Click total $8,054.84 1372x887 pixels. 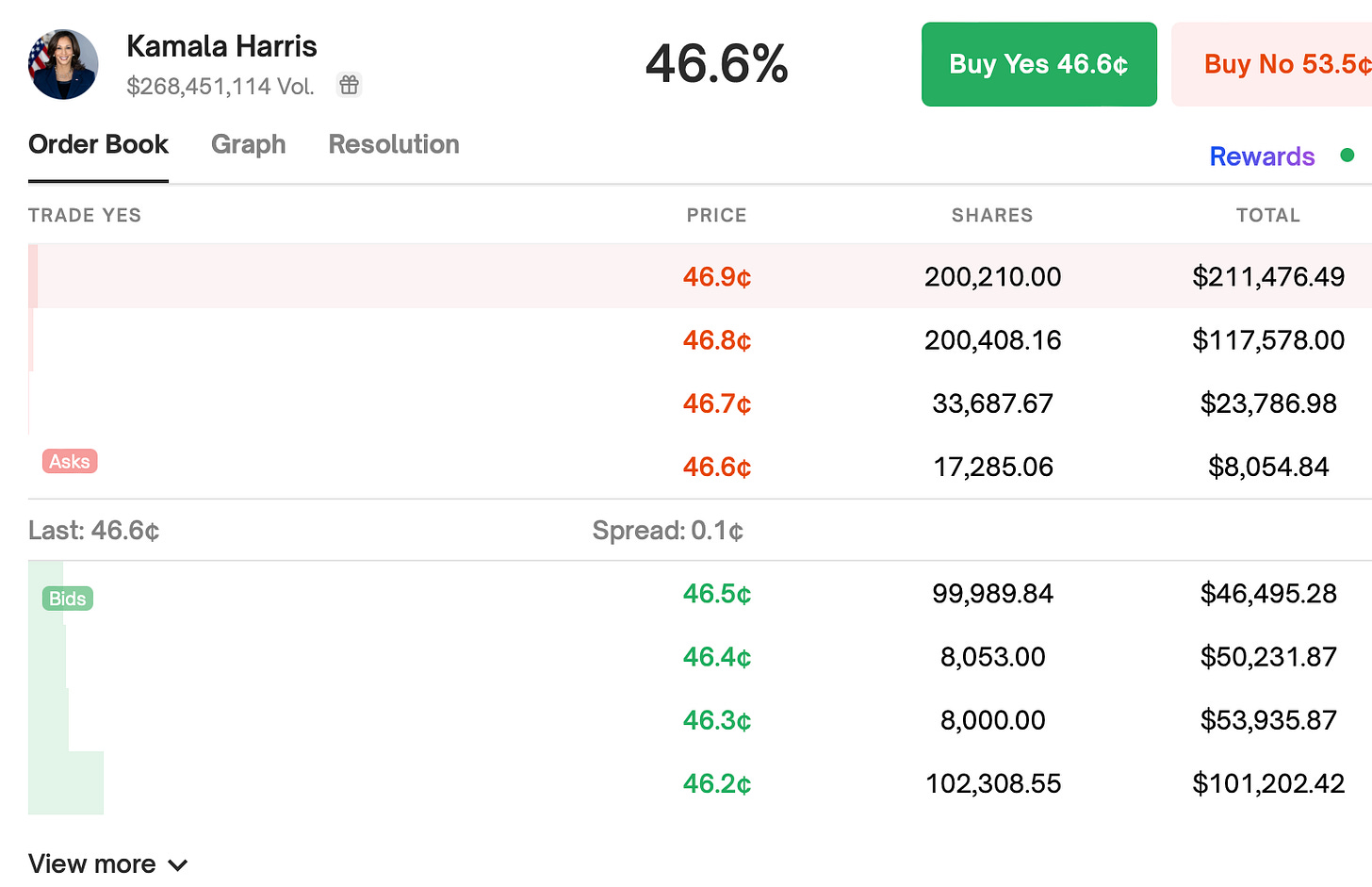tap(1268, 467)
